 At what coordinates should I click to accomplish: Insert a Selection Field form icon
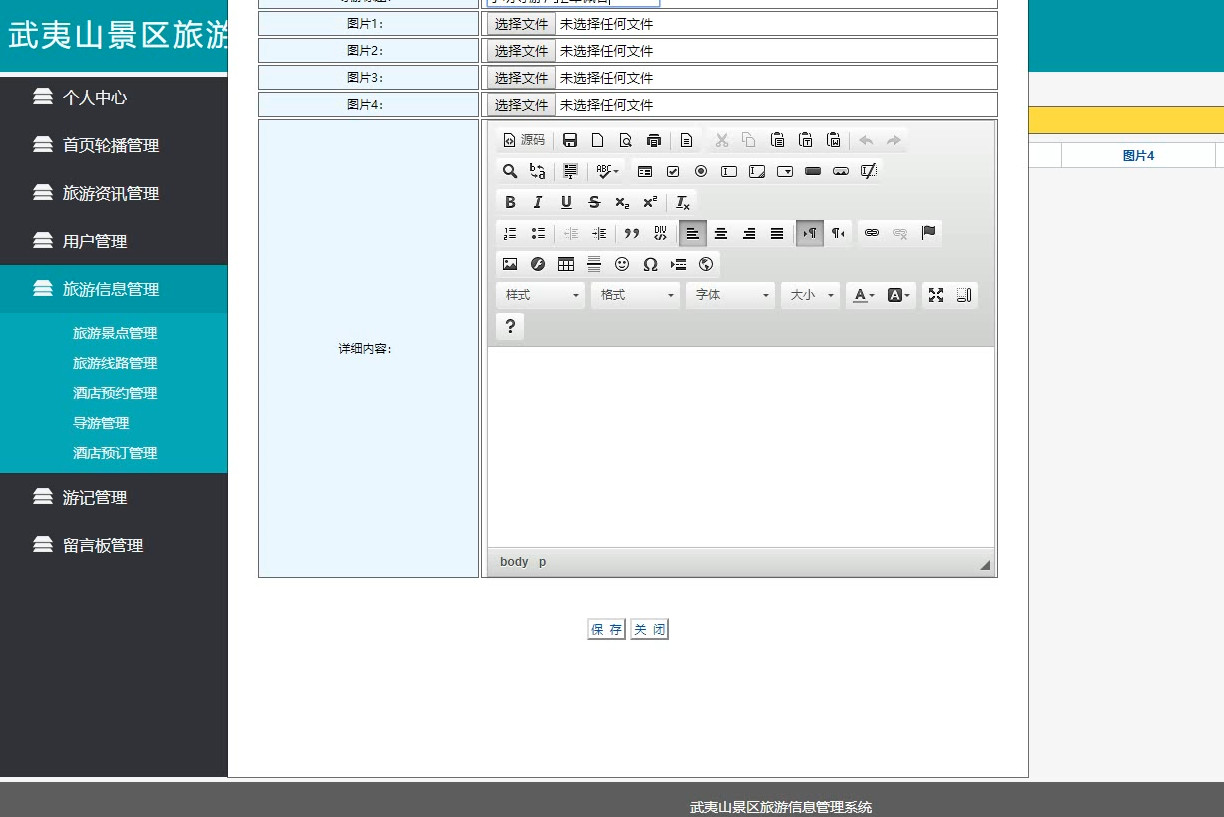click(785, 171)
